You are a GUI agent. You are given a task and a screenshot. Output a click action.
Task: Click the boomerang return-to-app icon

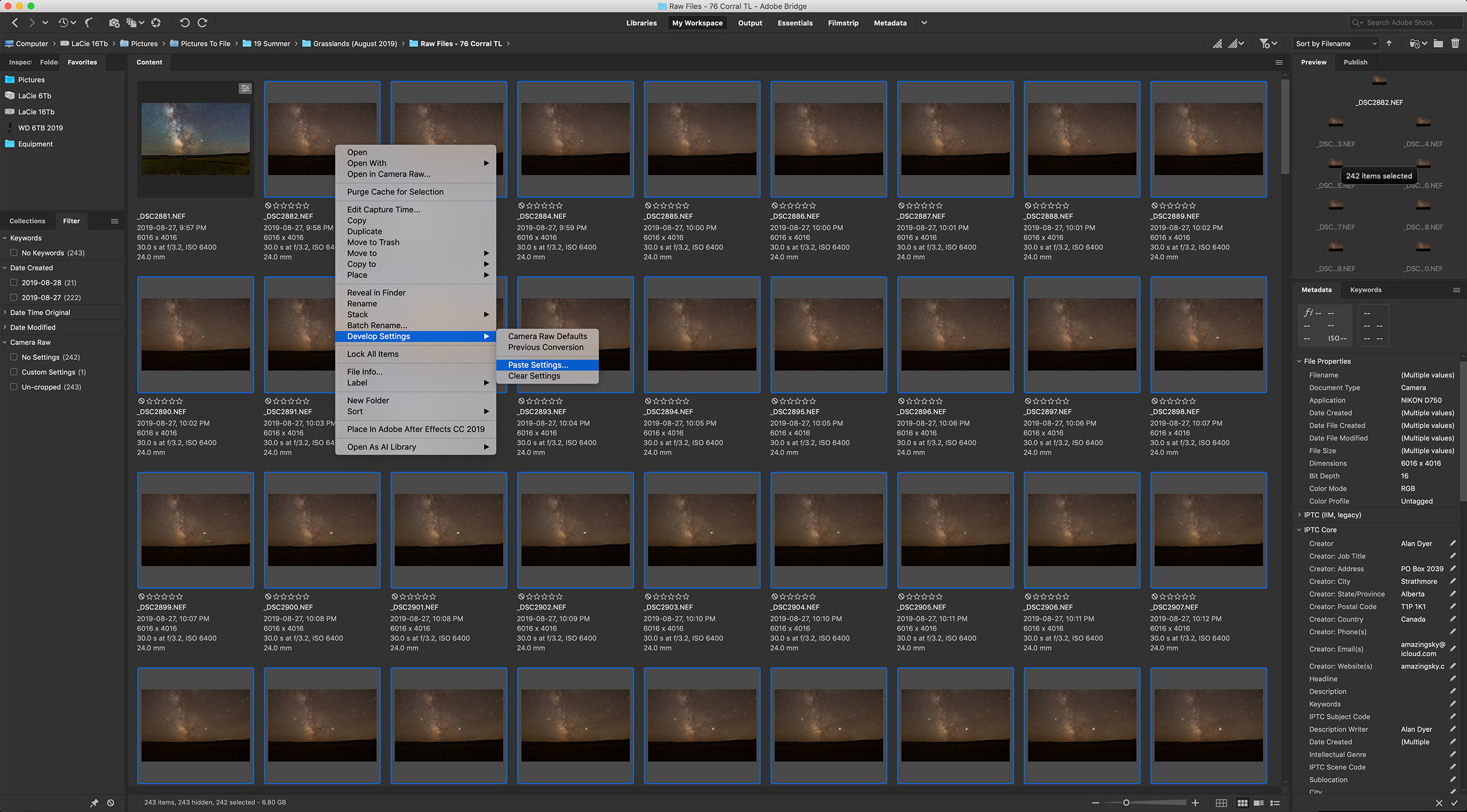(x=89, y=23)
